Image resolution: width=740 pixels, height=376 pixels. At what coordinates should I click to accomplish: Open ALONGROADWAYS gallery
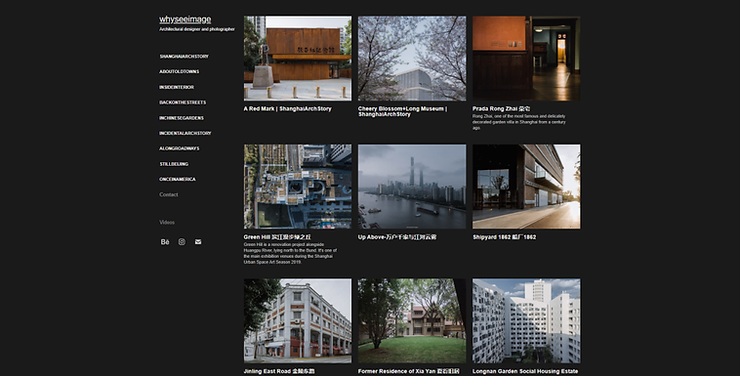(179, 148)
